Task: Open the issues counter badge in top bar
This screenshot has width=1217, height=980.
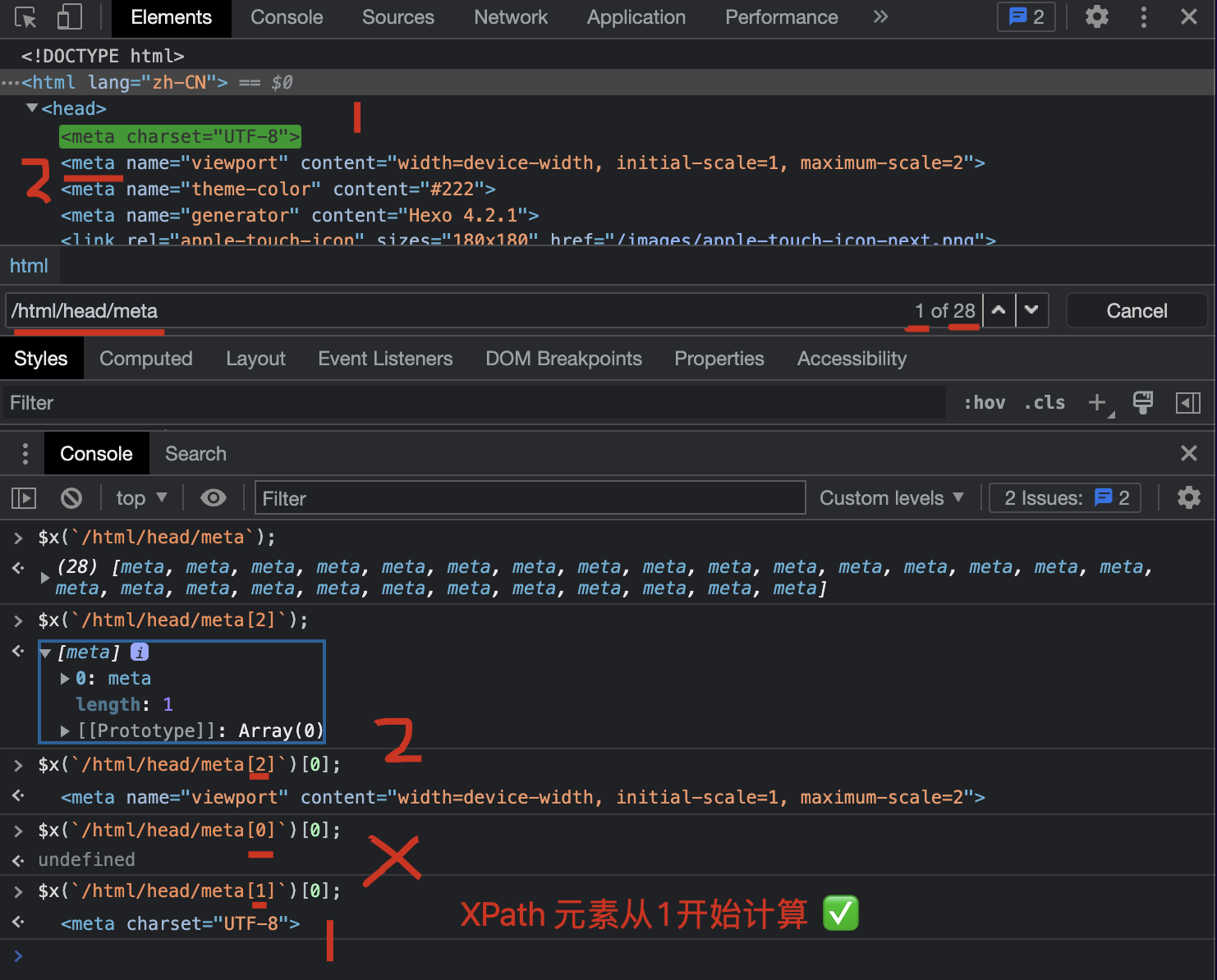Action: (x=1026, y=17)
